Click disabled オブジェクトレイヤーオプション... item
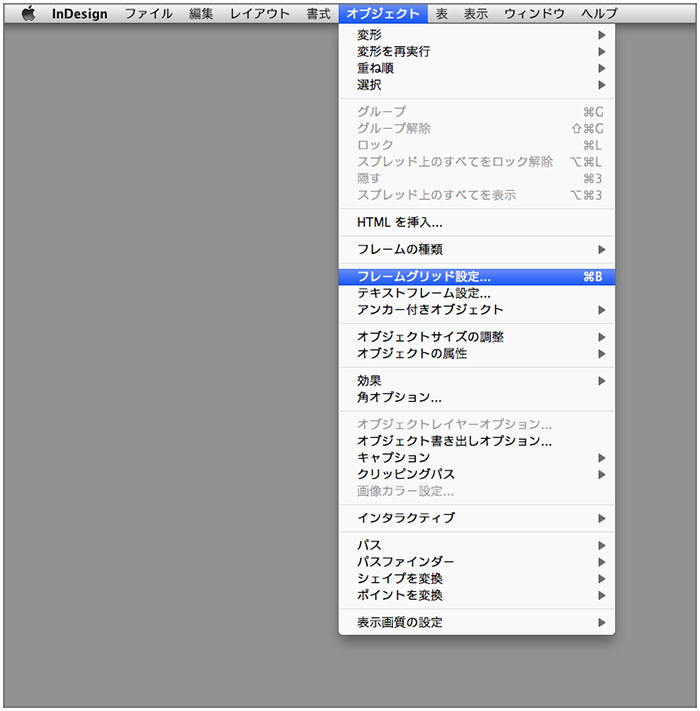700x711 pixels. [x=477, y=424]
